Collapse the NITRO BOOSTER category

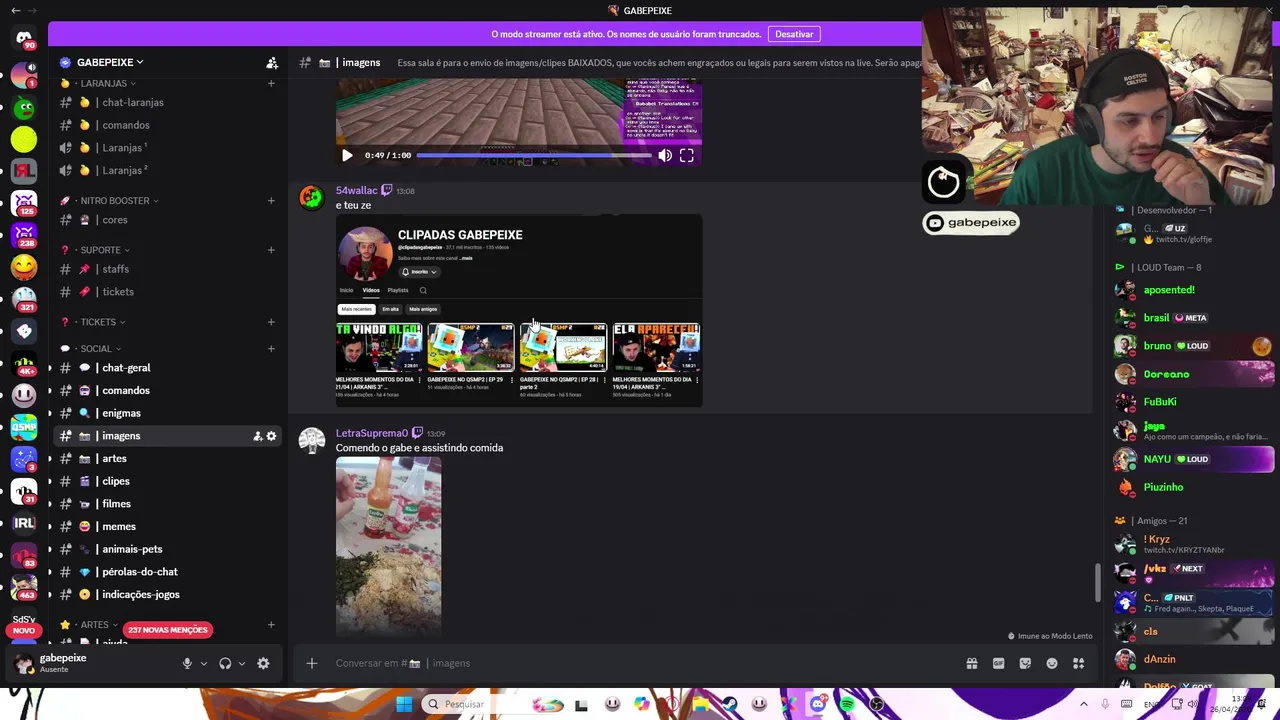(120, 200)
